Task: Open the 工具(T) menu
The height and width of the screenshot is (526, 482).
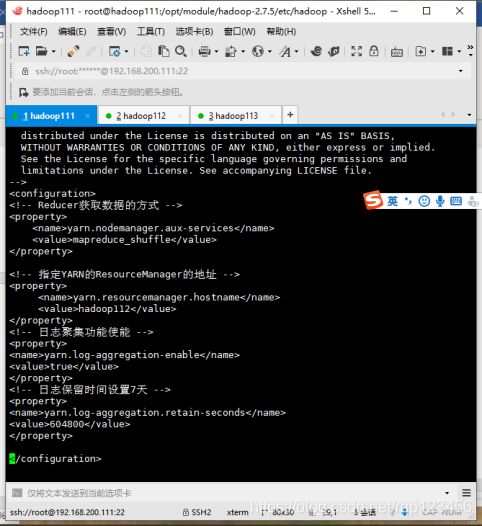Action: (x=151, y=32)
